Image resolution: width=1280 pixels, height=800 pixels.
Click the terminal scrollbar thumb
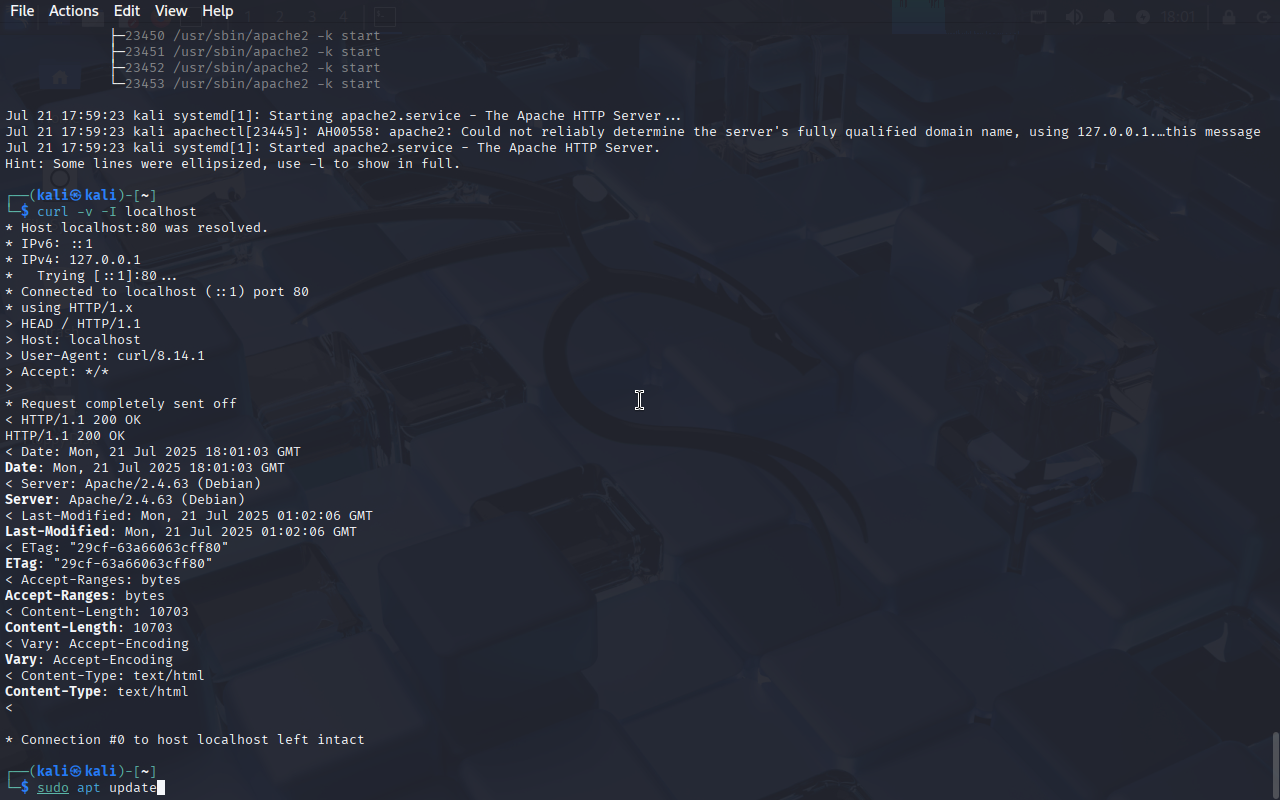coord(1275,765)
